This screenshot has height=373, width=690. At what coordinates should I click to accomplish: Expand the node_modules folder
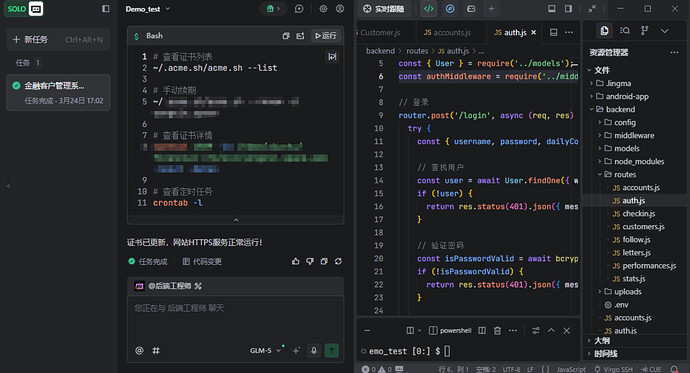[636, 161]
